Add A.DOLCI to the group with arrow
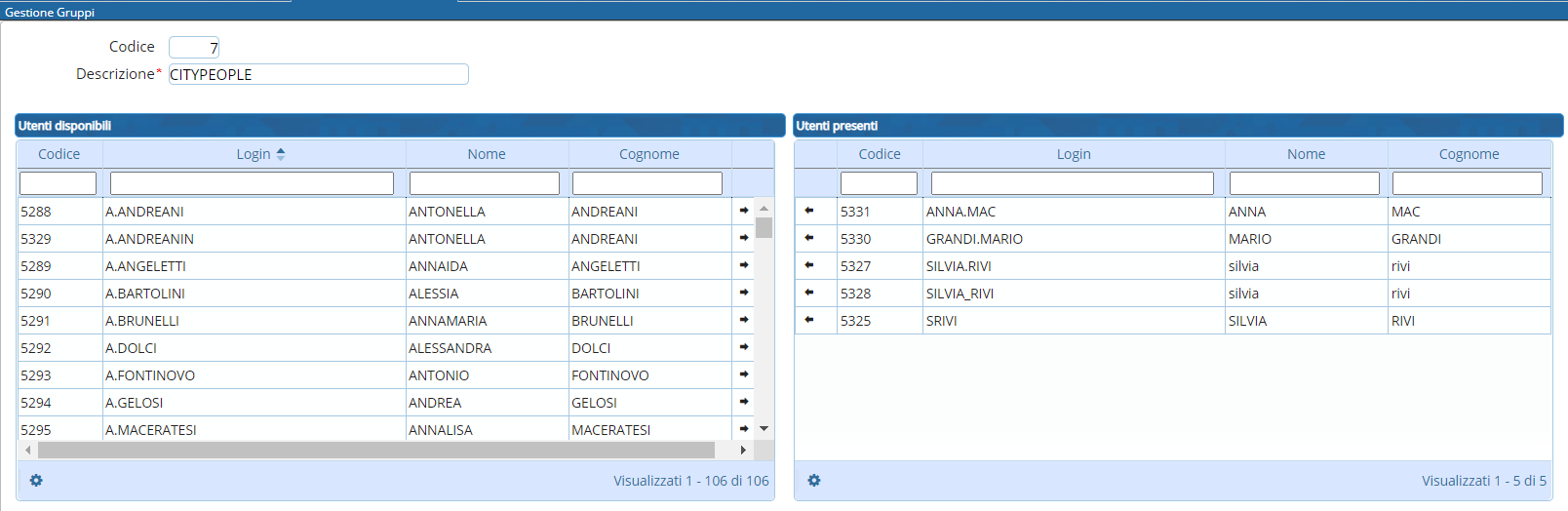Image resolution: width=1568 pixels, height=511 pixels. 743,347
